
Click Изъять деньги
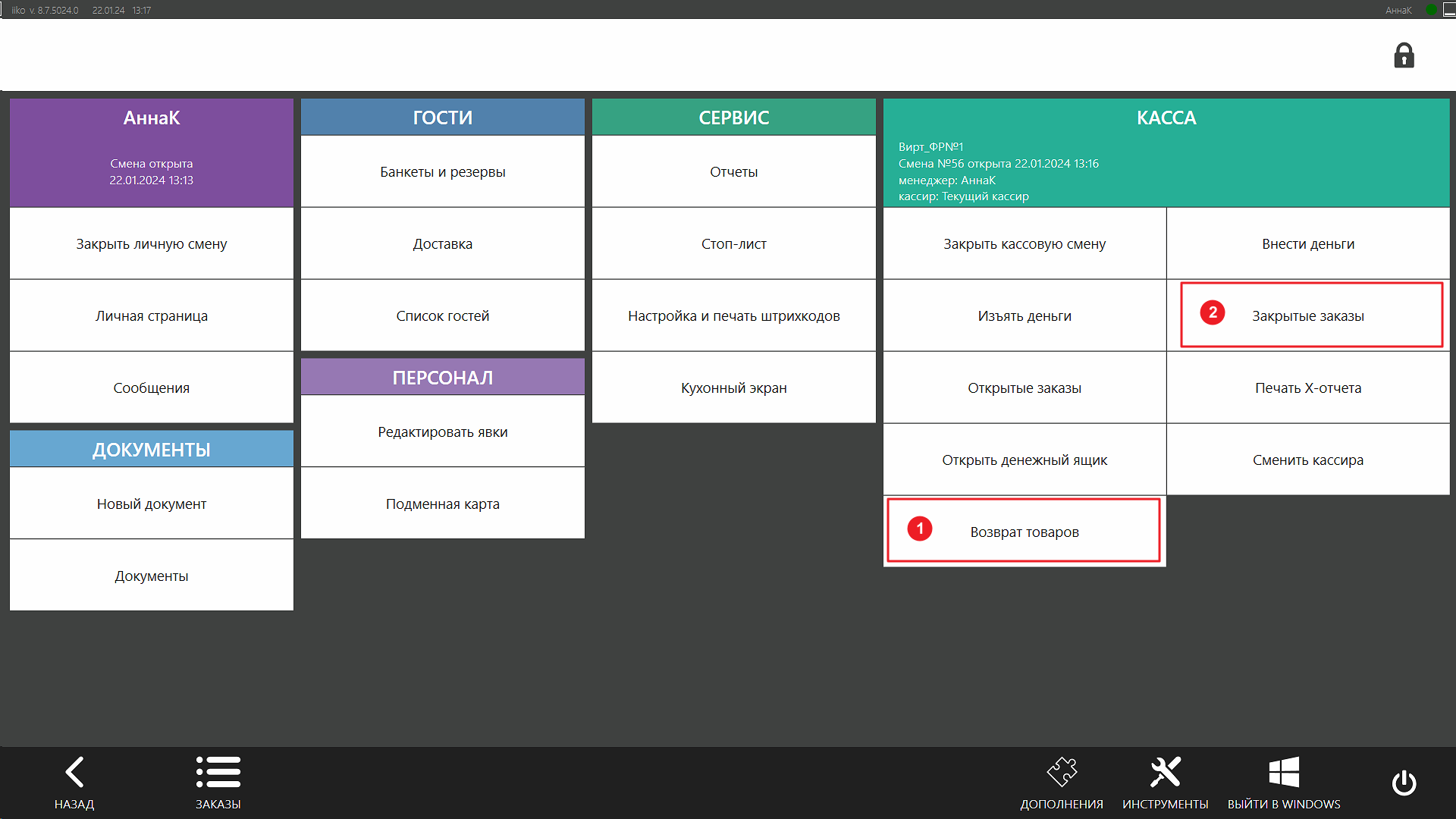click(1025, 315)
